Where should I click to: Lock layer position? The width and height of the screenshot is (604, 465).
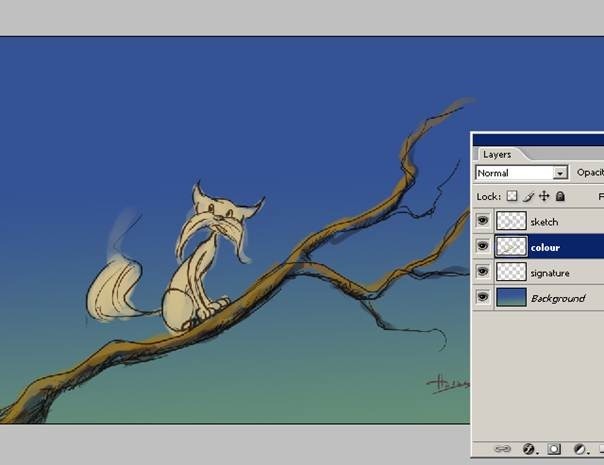point(544,197)
